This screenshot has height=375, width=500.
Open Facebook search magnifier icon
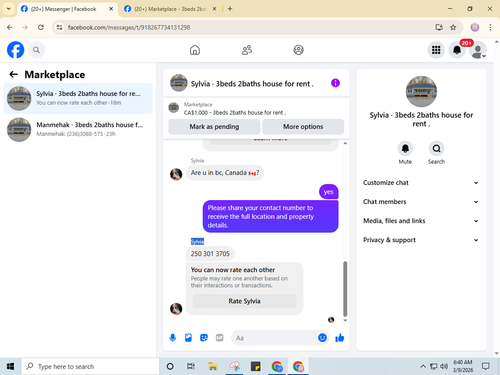coord(36,50)
